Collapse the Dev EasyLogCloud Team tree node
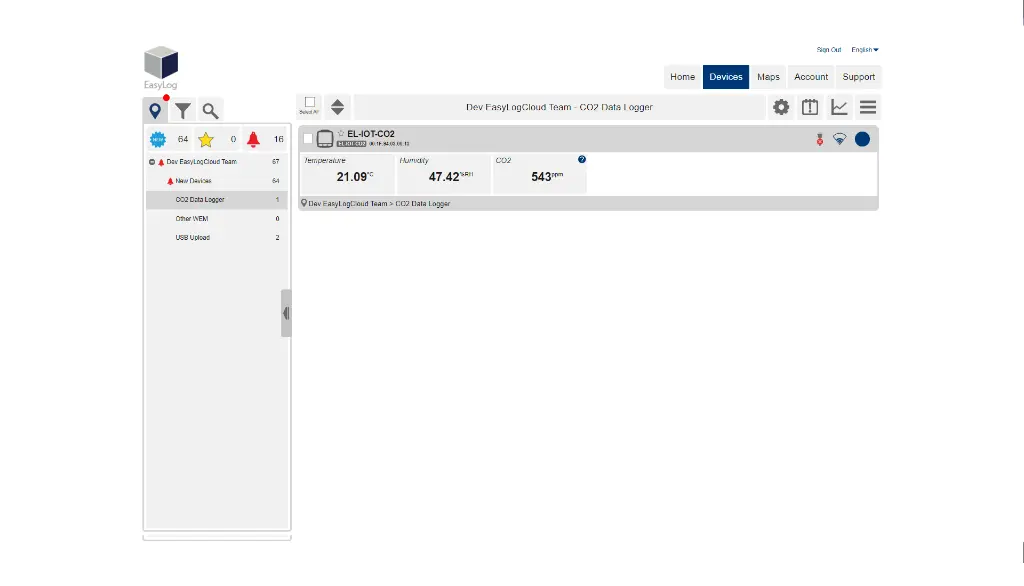Viewport: 1024px width, 586px height. tap(152, 162)
